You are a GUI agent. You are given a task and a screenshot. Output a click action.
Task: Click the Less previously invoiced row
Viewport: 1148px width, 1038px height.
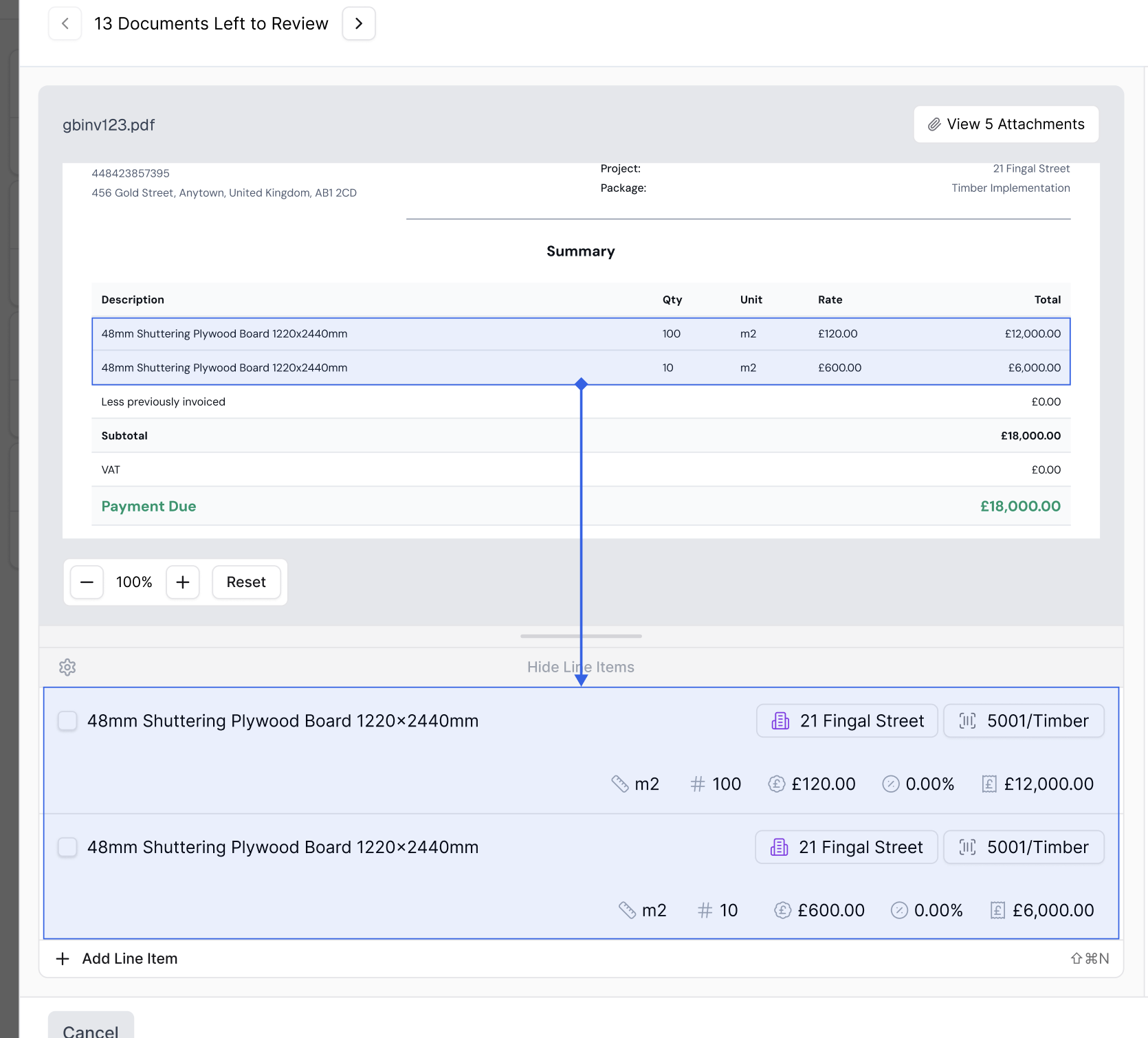pos(581,402)
